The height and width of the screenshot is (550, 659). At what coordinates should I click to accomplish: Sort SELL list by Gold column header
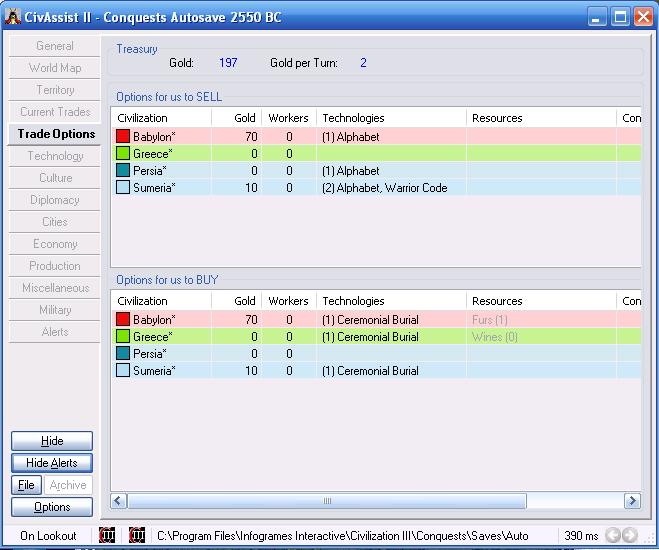[x=237, y=118]
